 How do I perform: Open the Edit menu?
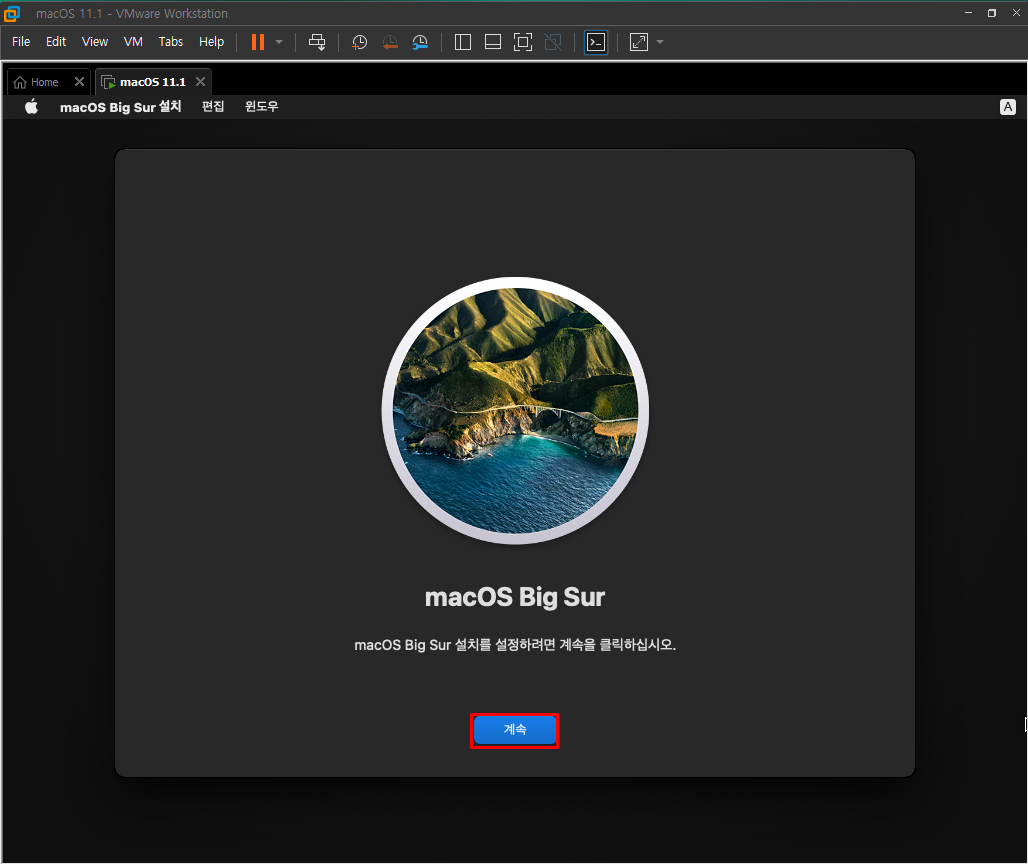click(56, 41)
